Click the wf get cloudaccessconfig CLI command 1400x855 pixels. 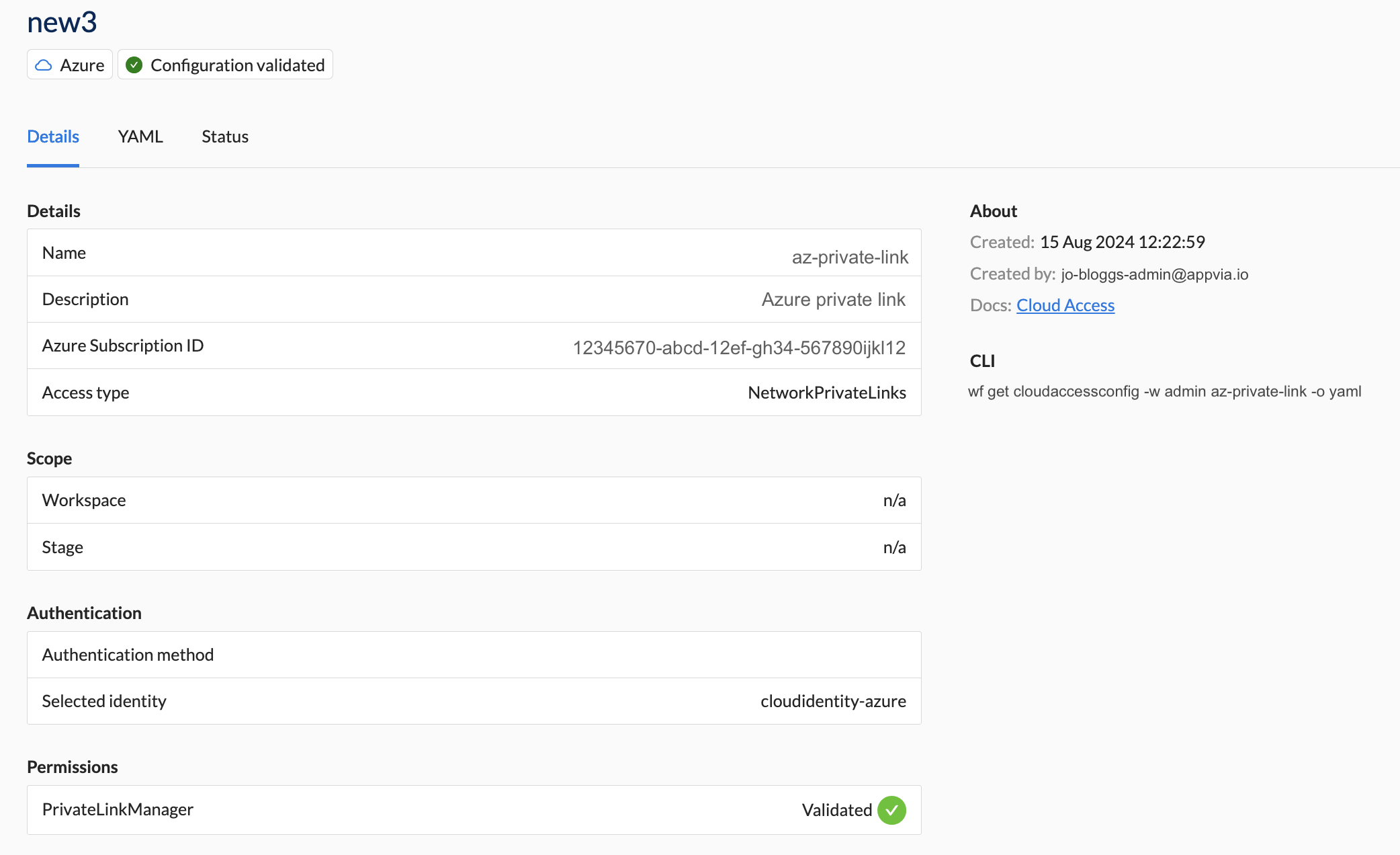pyautogui.click(x=1165, y=391)
